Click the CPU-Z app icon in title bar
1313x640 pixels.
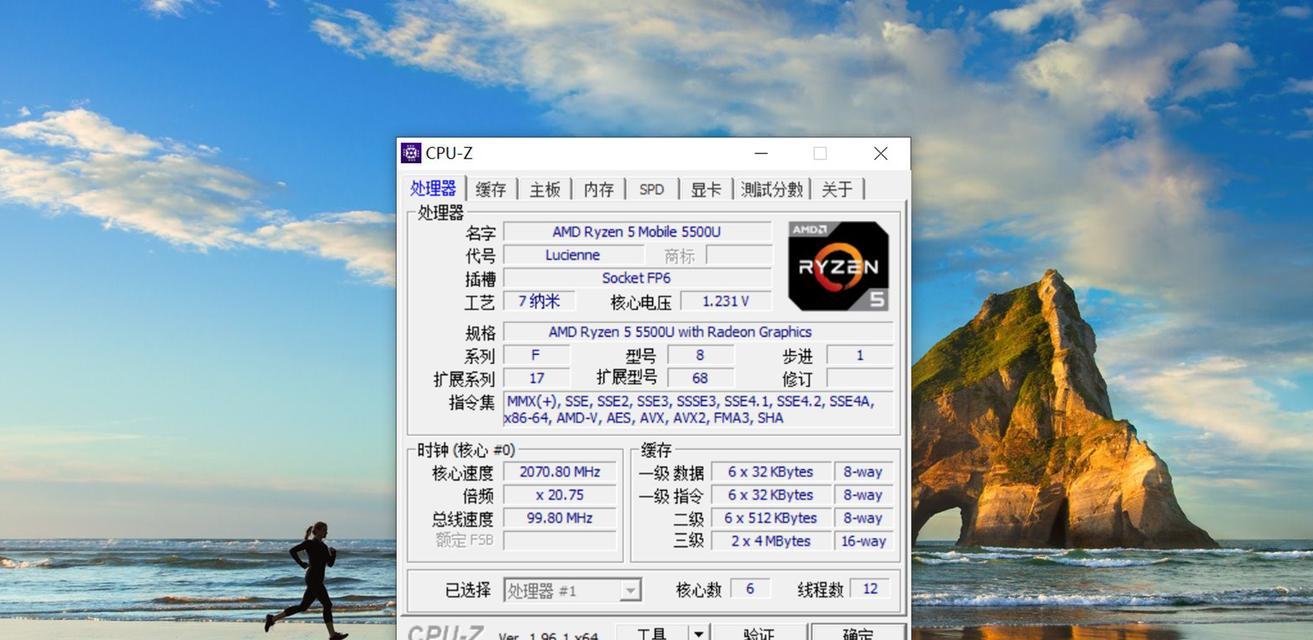[411, 153]
